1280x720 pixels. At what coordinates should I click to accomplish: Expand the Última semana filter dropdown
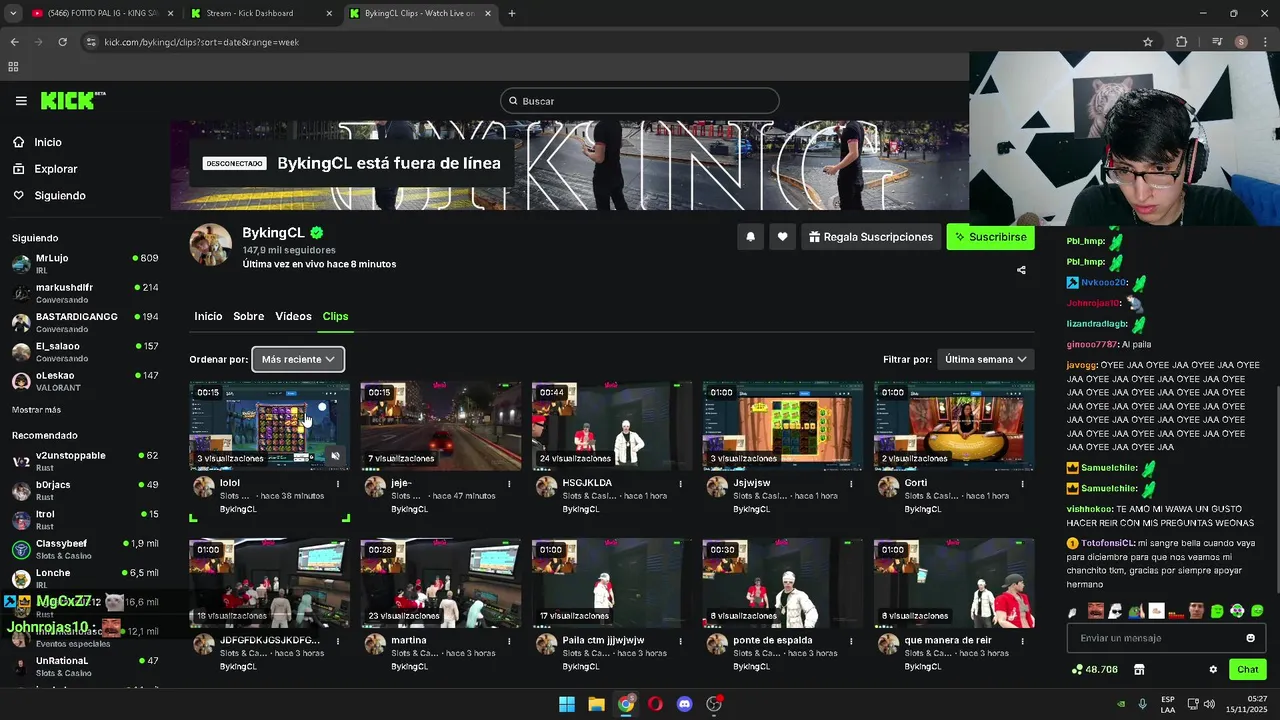pyautogui.click(x=986, y=359)
